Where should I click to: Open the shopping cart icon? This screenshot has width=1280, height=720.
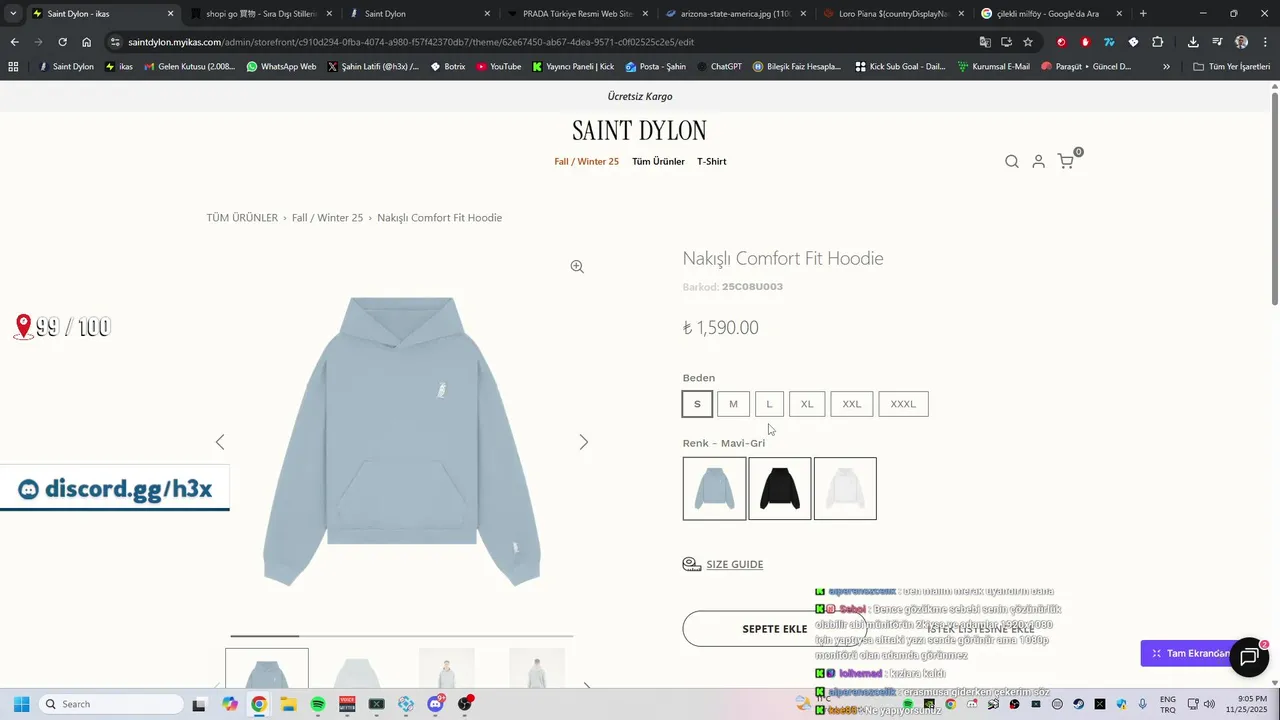(1066, 162)
